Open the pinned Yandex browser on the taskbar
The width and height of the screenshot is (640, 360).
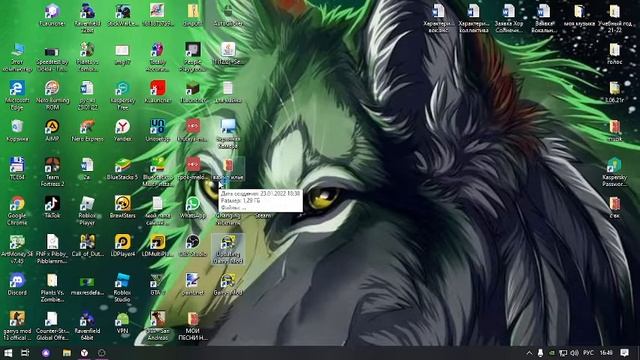[x=84, y=353]
